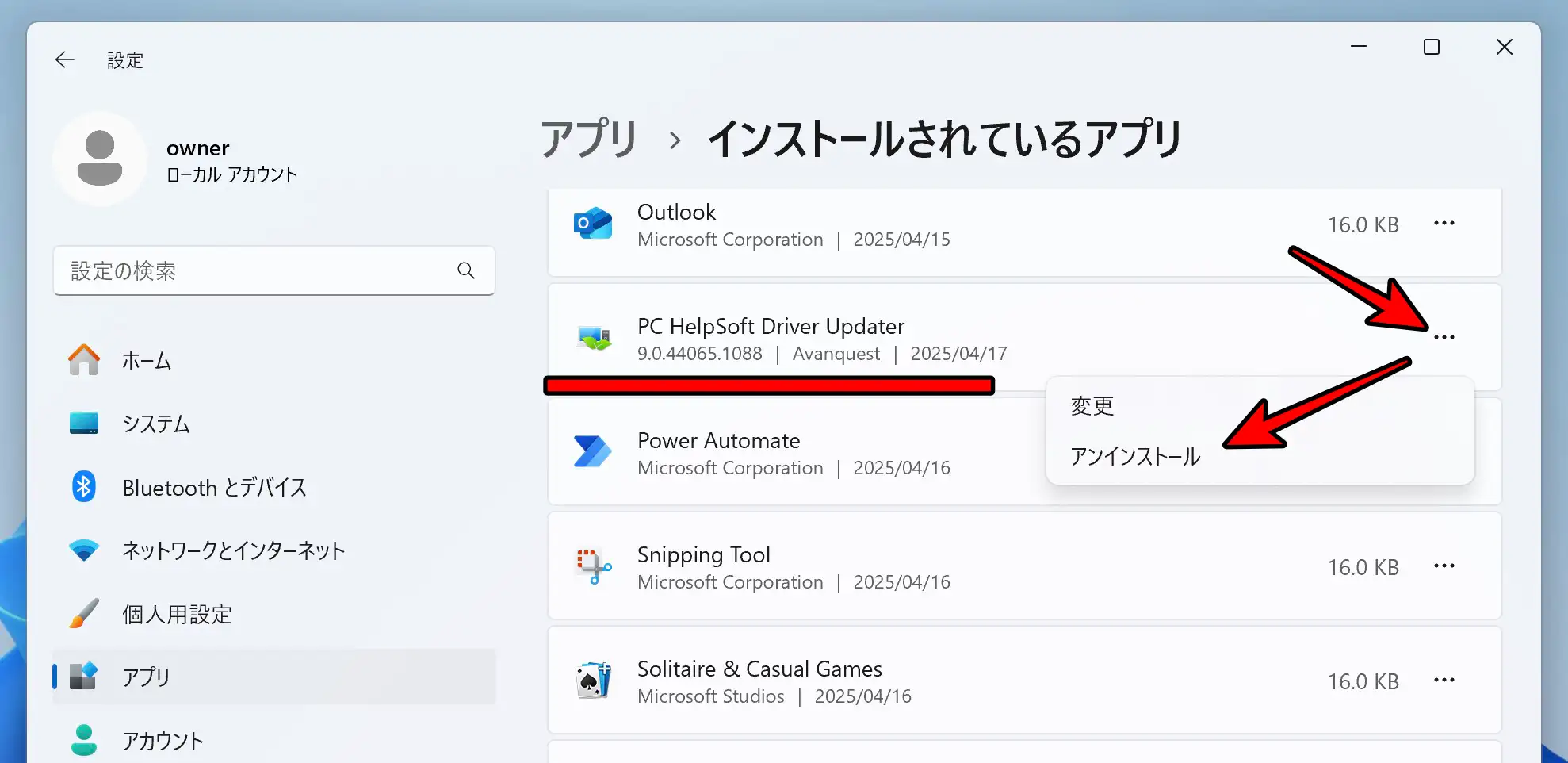Open アカウント in the sidebar
The image size is (1568, 763).
click(274, 740)
